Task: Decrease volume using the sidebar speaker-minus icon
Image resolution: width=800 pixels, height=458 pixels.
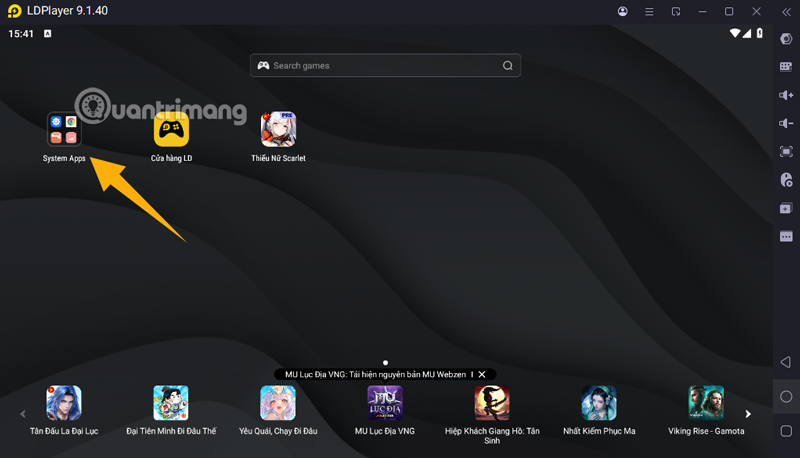Action: 786,123
